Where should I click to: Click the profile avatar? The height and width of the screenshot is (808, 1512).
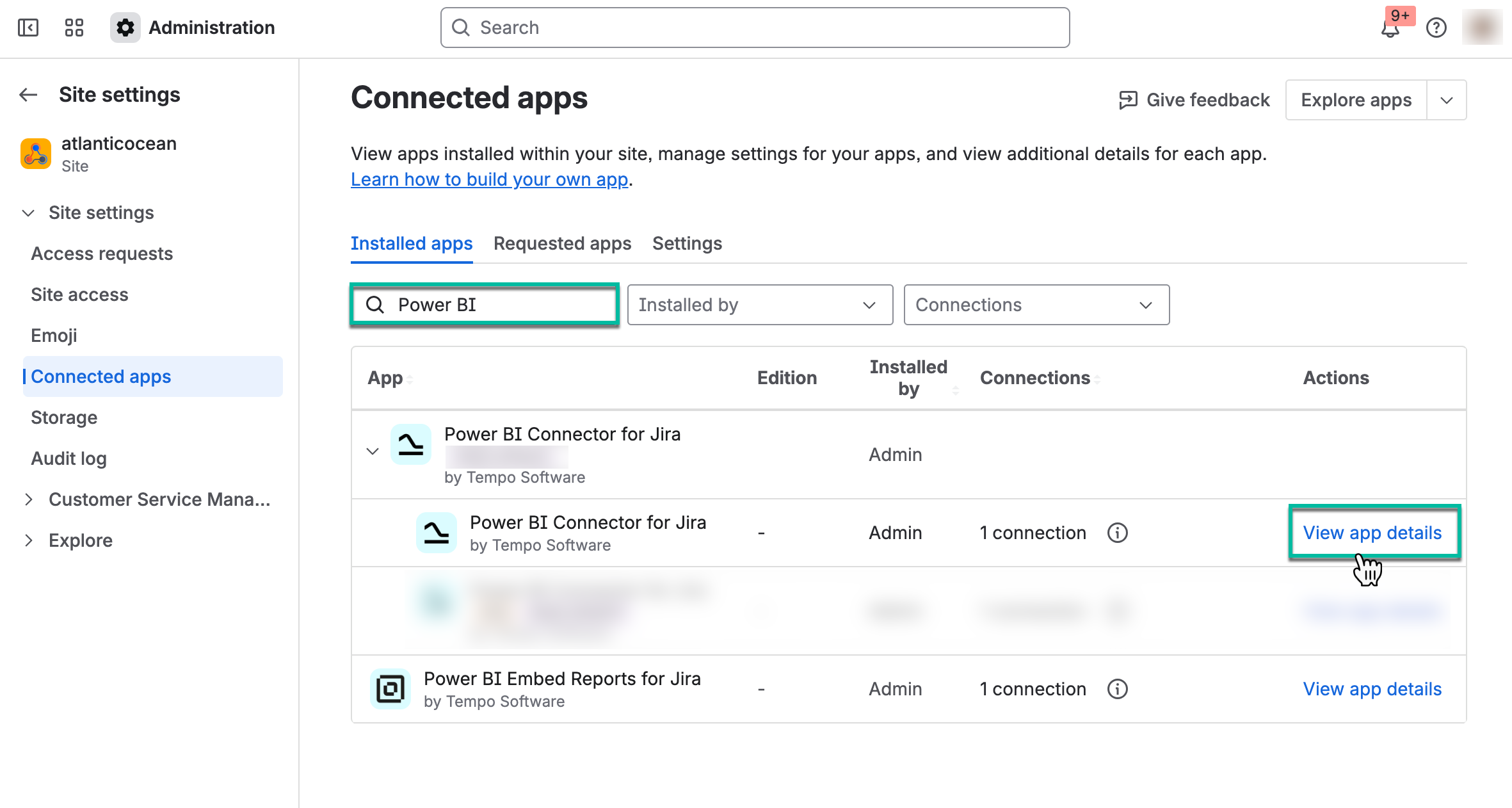point(1482,28)
